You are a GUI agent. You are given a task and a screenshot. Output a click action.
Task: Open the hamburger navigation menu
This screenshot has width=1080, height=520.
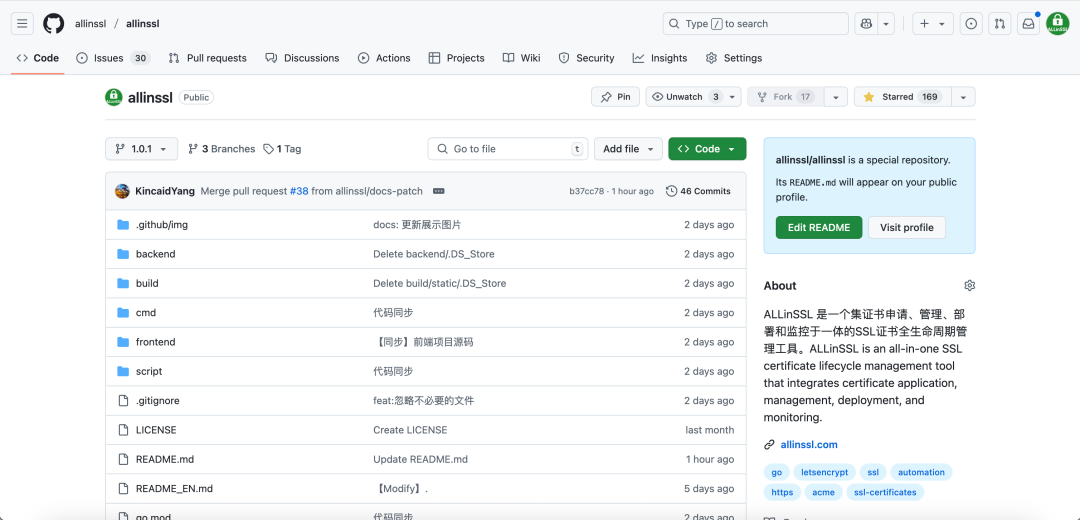pos(22,23)
